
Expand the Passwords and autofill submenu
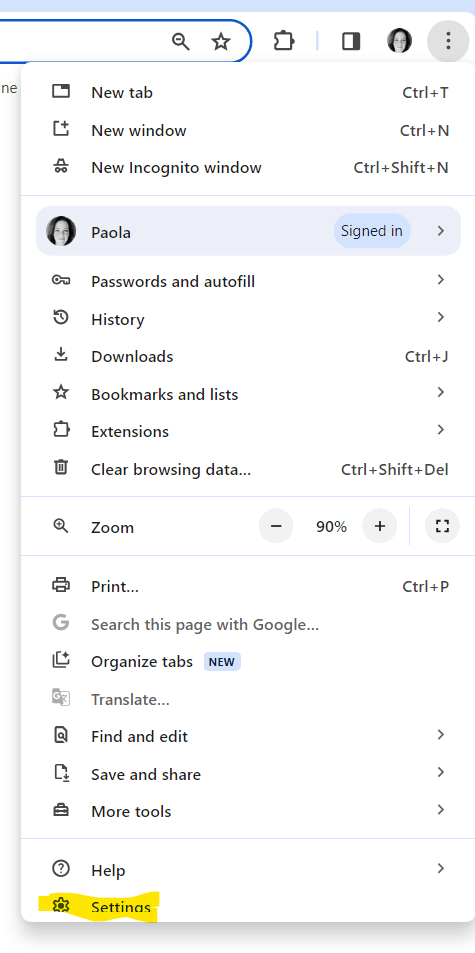click(248, 281)
